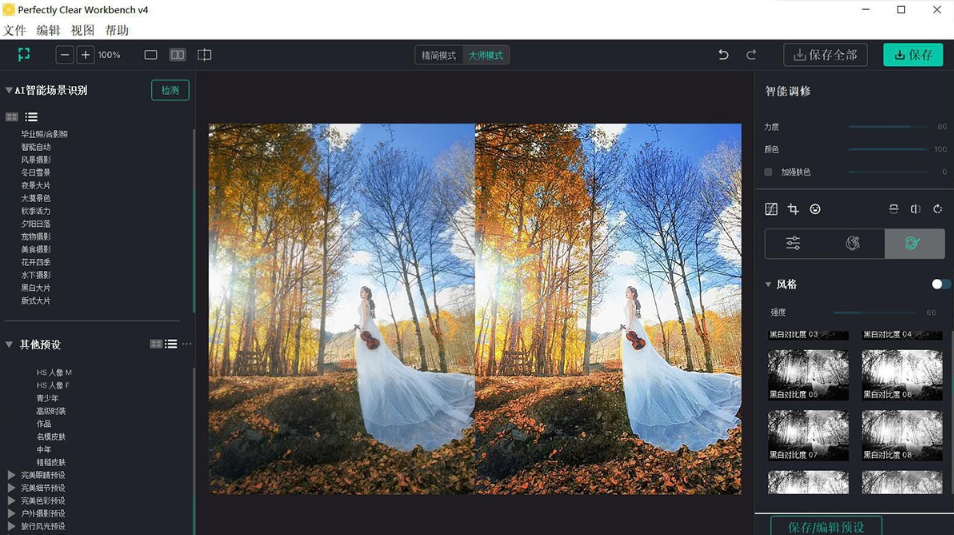Switch to 精简模式 mode

pyautogui.click(x=439, y=55)
